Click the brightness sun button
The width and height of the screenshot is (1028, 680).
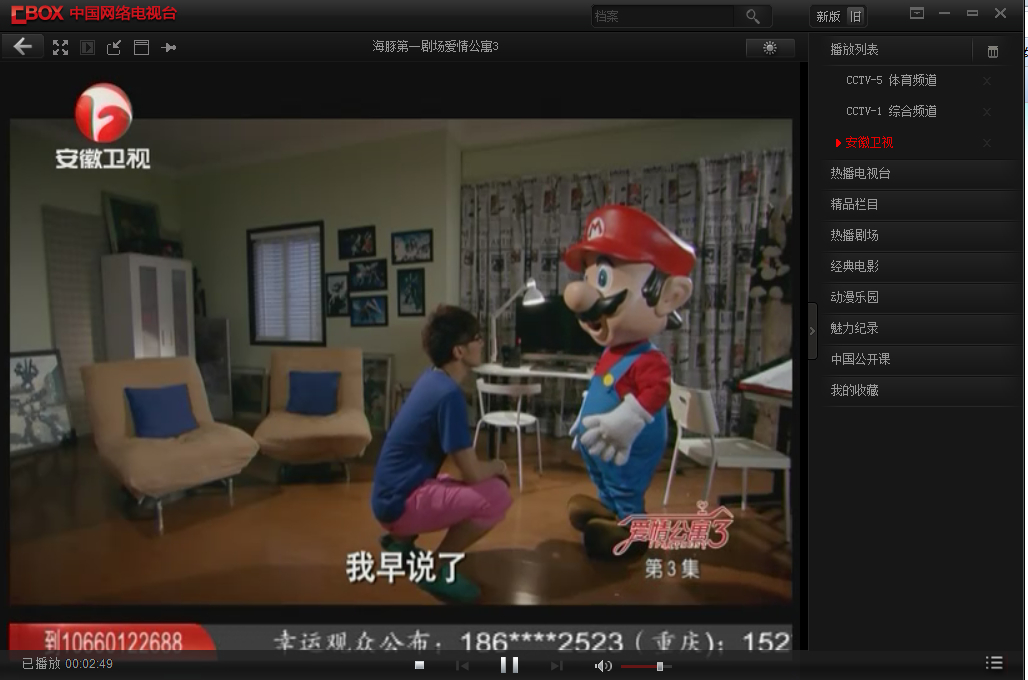coord(770,47)
